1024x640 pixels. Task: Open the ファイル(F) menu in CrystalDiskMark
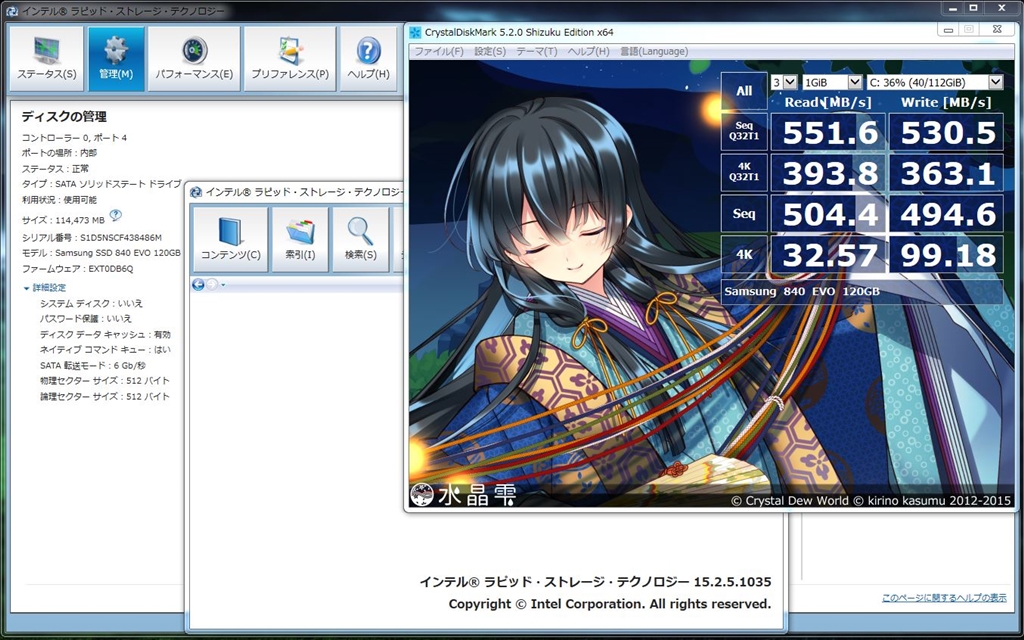point(439,51)
